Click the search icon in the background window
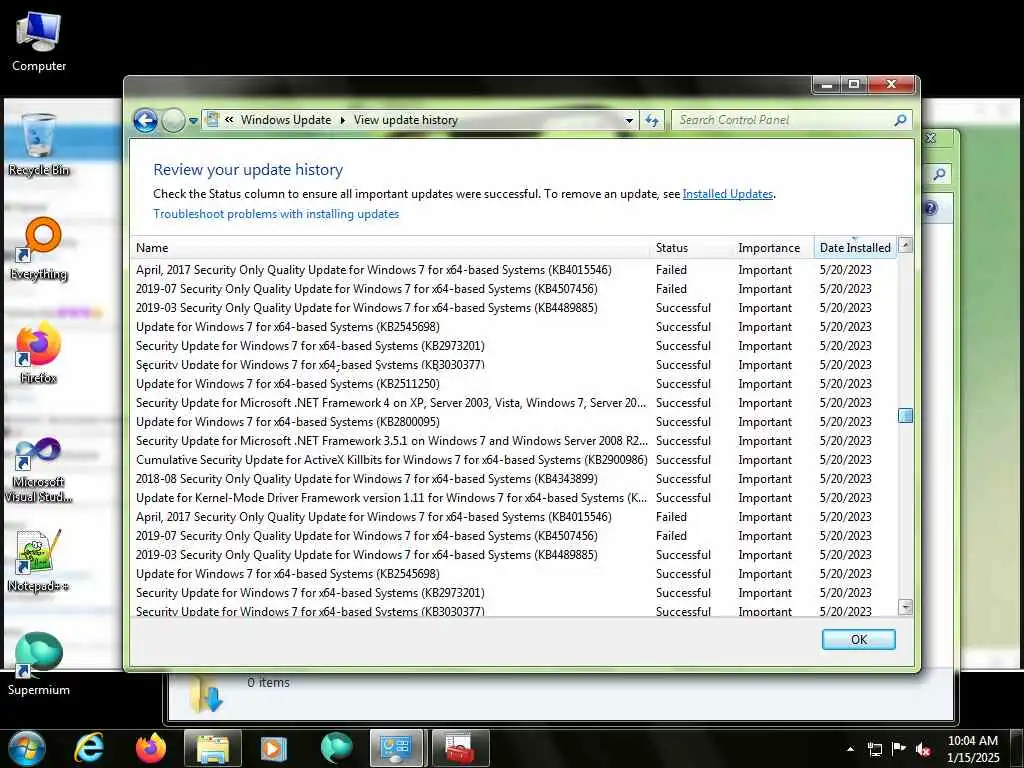The height and width of the screenshot is (768, 1024). tap(939, 174)
